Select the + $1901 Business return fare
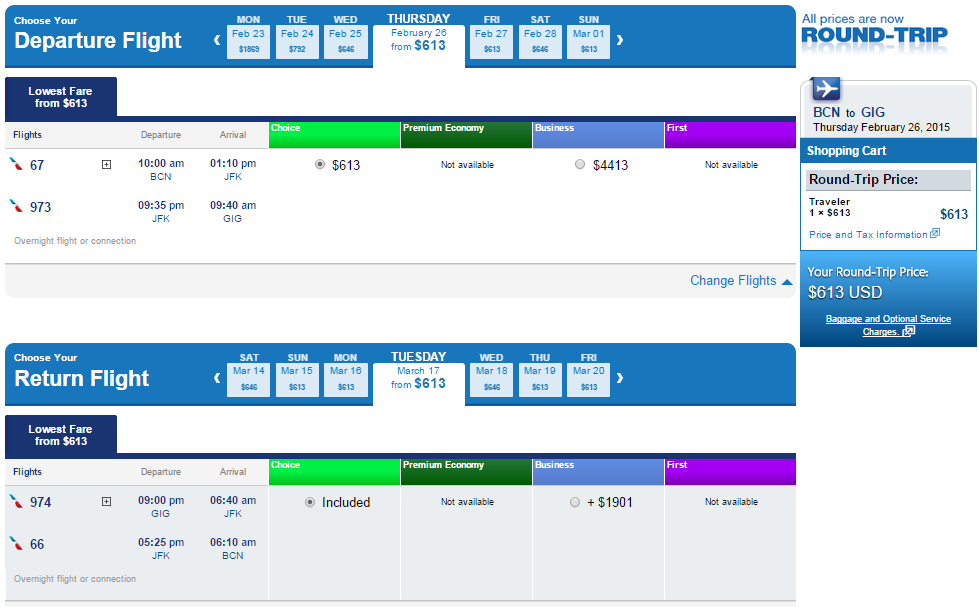 coord(575,502)
